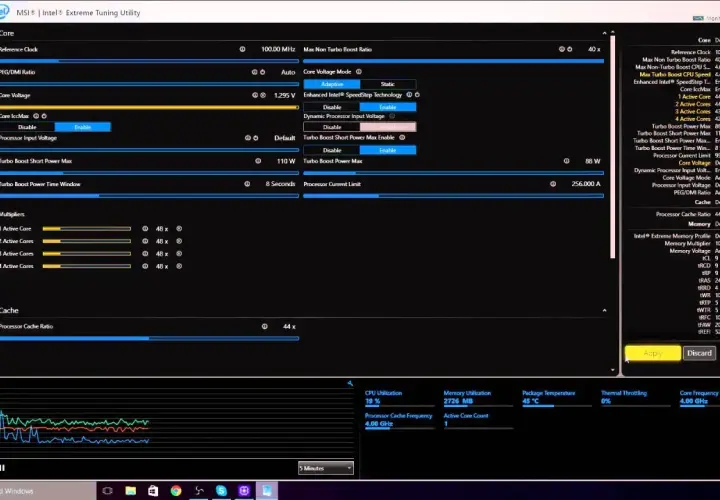
Task: Click the Processor Current Limit slider
Action: [454, 196]
